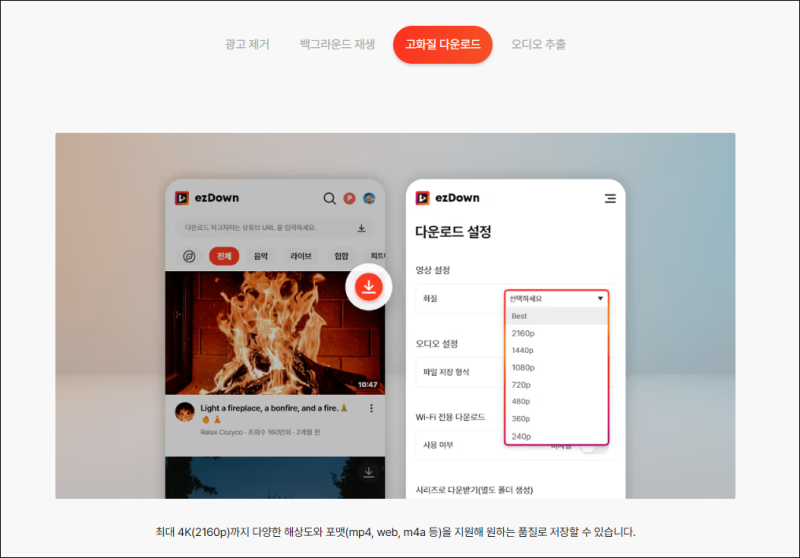Open the 백그라운드 재생 tab
Viewport: 800px width, 558px height.
coord(337,44)
